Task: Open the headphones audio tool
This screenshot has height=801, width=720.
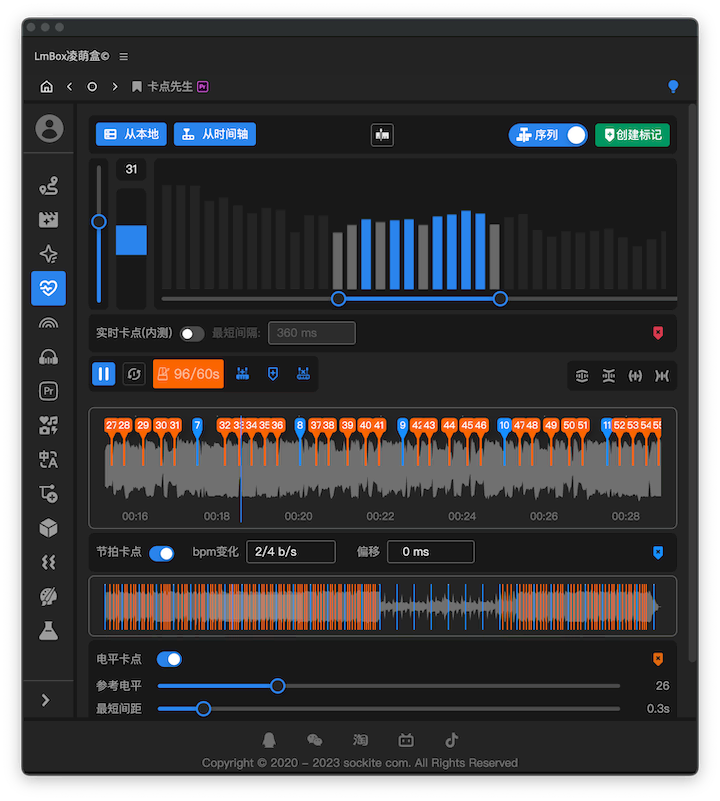Action: 49,357
